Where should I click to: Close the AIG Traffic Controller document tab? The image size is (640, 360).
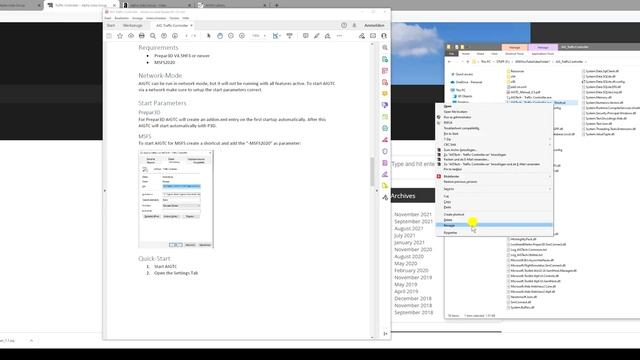191,26
